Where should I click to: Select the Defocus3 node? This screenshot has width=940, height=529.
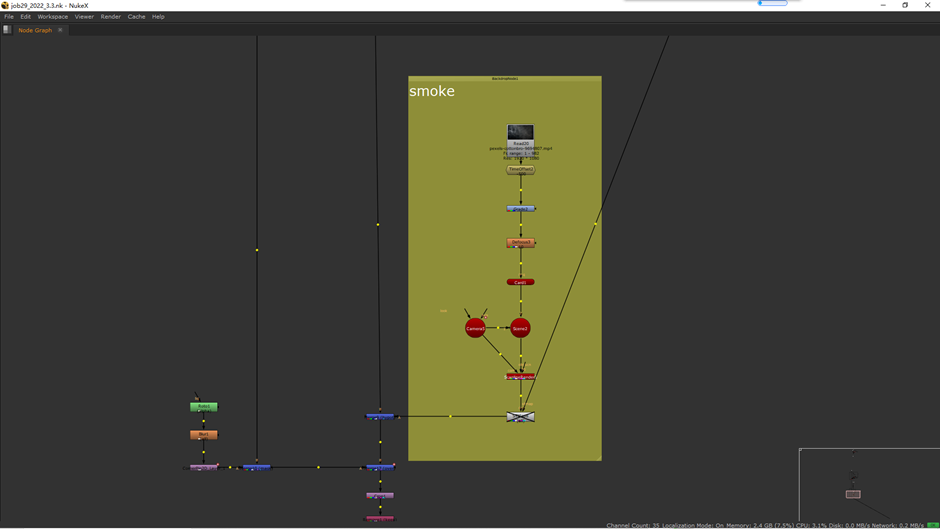(x=520, y=243)
